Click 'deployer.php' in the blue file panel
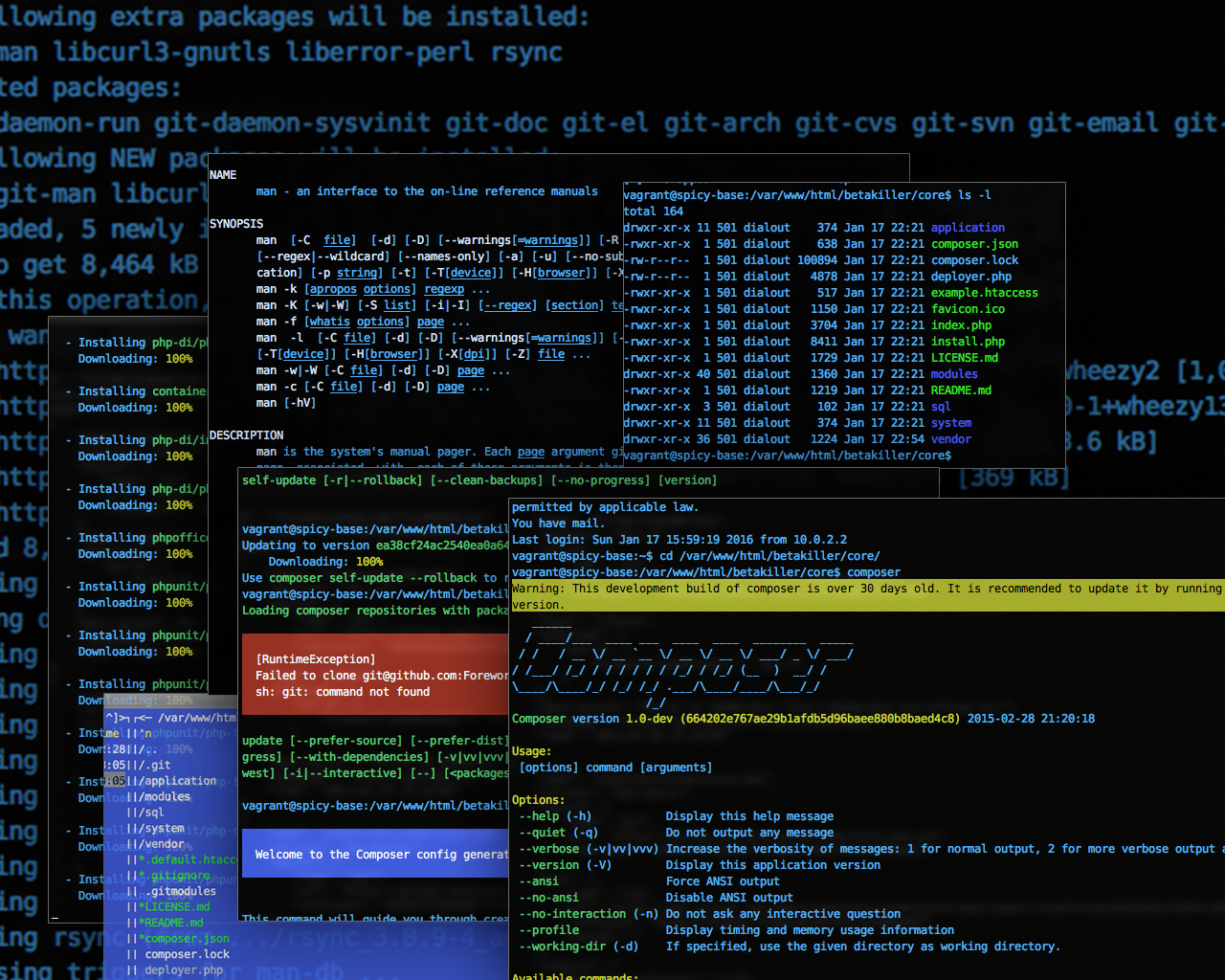Screen dimensions: 1225x980 (184, 970)
